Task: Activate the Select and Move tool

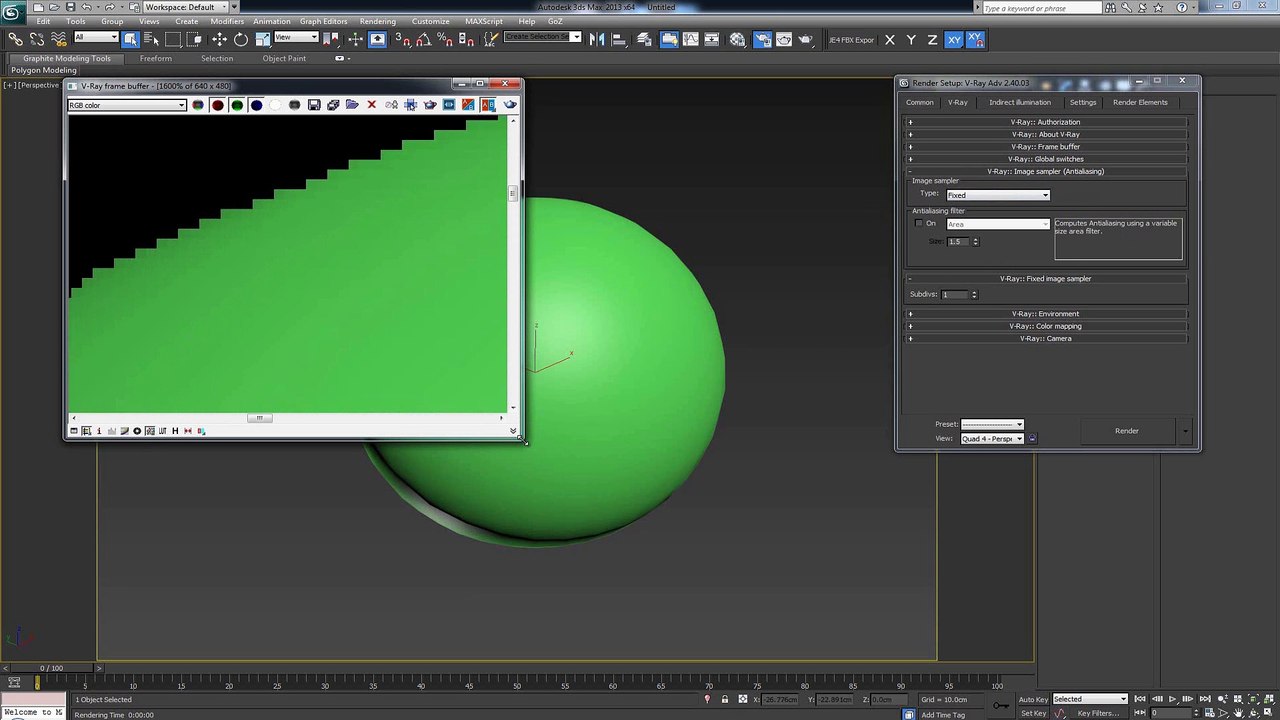Action: click(x=219, y=39)
